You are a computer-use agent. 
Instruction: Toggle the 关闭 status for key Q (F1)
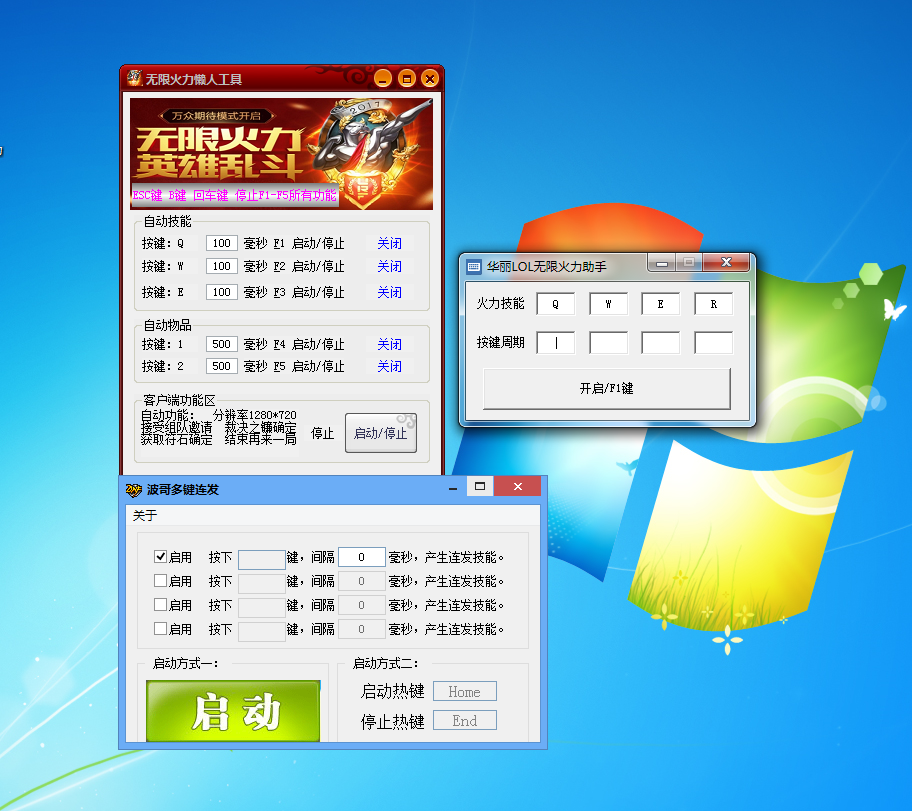[x=389, y=243]
